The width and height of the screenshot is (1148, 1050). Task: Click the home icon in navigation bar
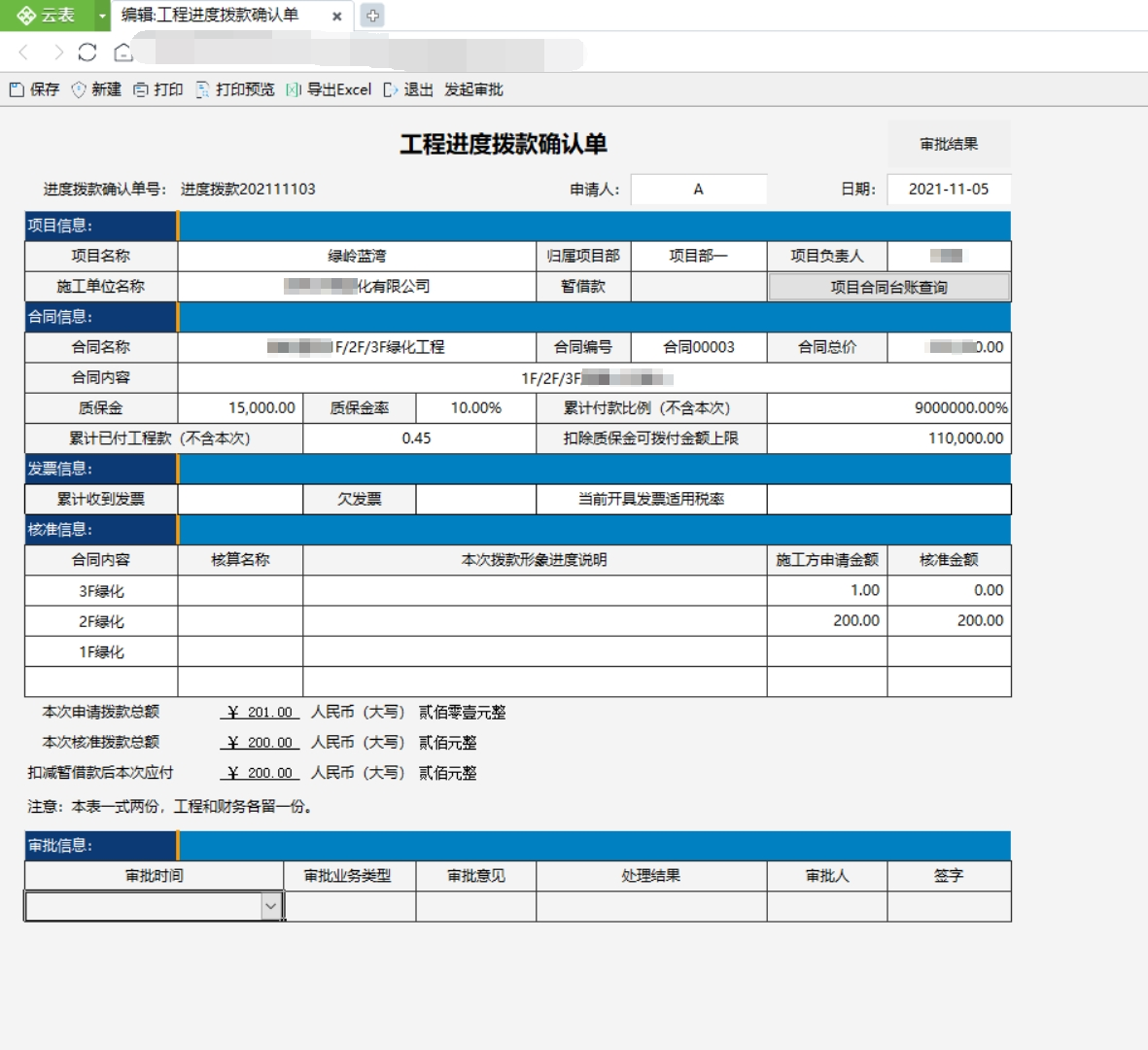[x=123, y=52]
